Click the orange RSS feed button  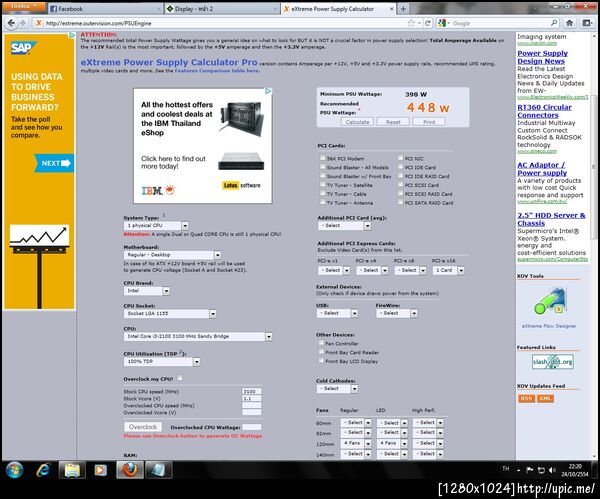pyautogui.click(x=526, y=398)
